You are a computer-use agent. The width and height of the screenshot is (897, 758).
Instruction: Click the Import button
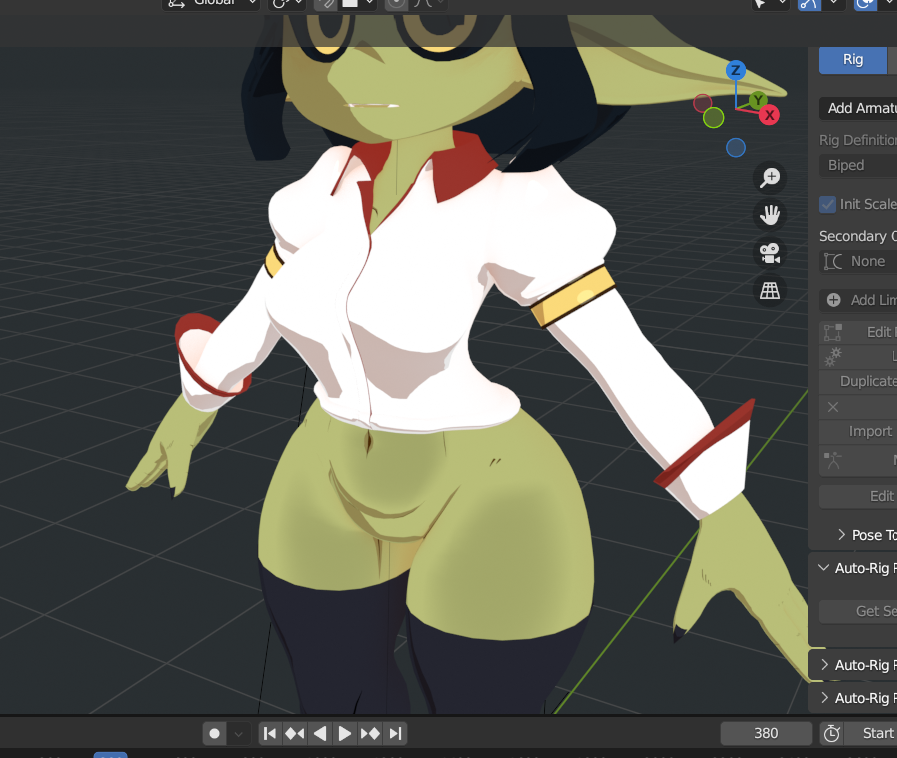[x=858, y=431]
